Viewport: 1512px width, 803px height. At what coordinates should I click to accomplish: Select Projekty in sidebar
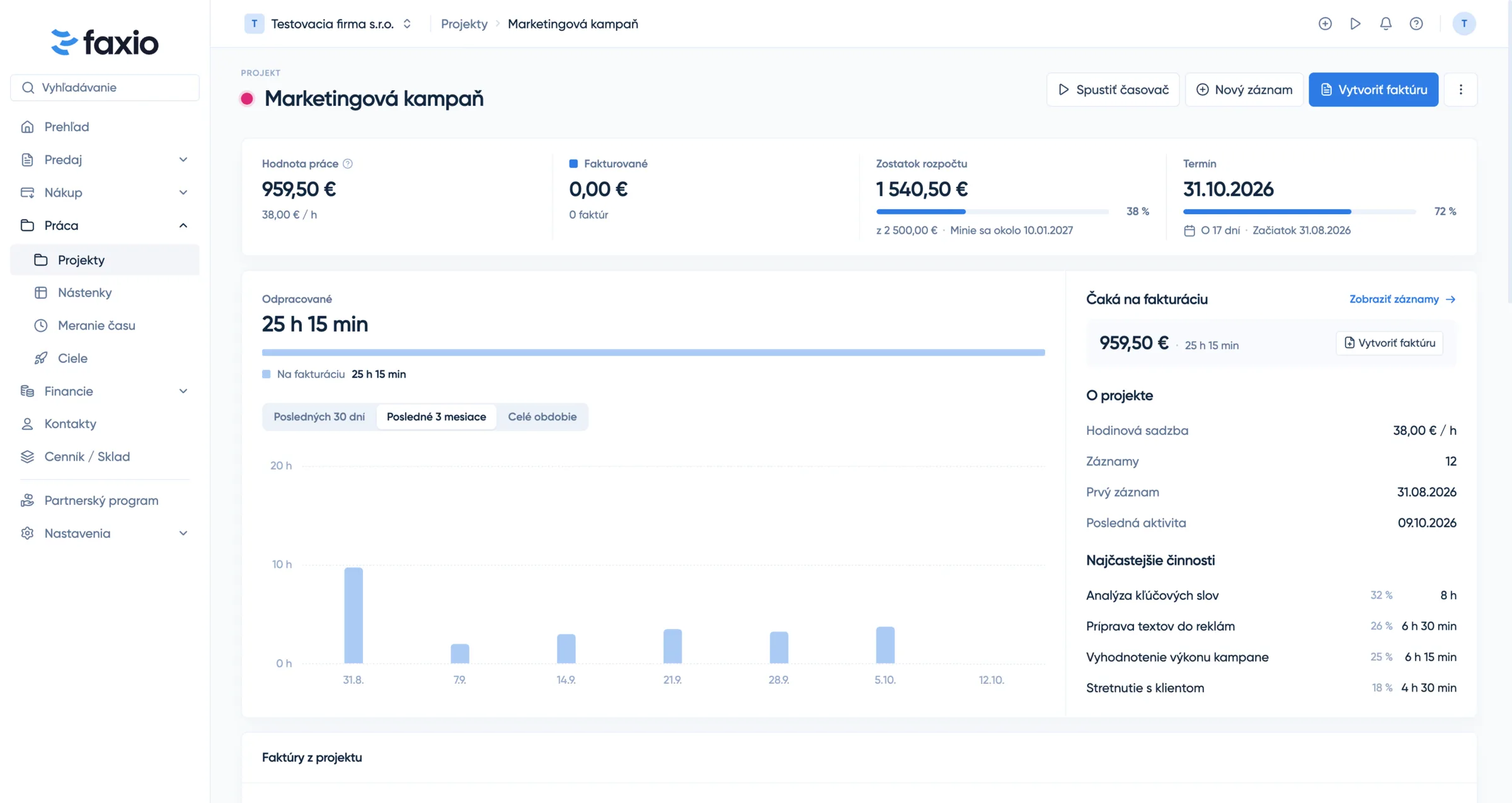point(105,260)
